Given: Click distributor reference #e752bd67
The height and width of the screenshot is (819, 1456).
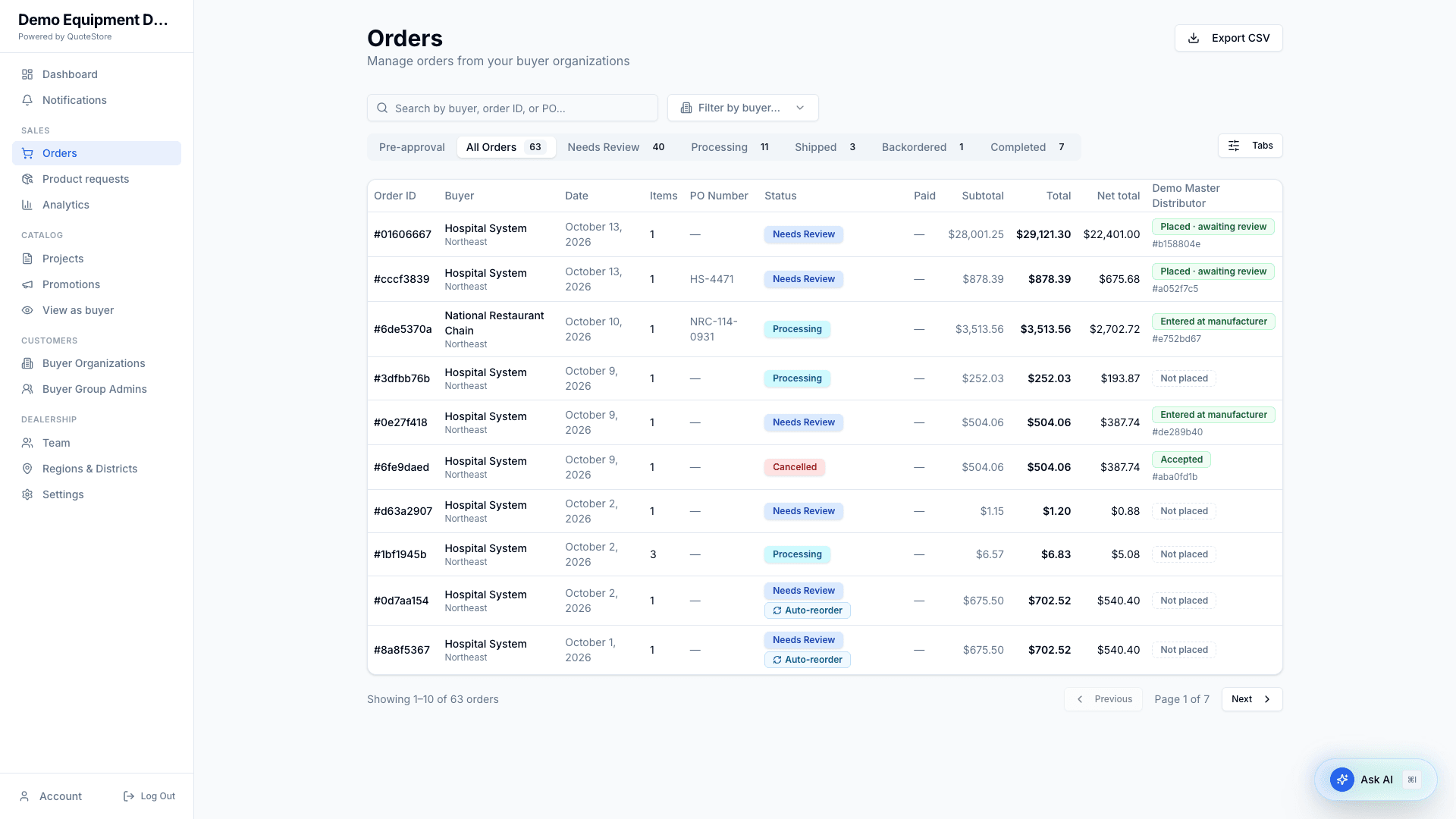Looking at the screenshot, I should 1176,339.
